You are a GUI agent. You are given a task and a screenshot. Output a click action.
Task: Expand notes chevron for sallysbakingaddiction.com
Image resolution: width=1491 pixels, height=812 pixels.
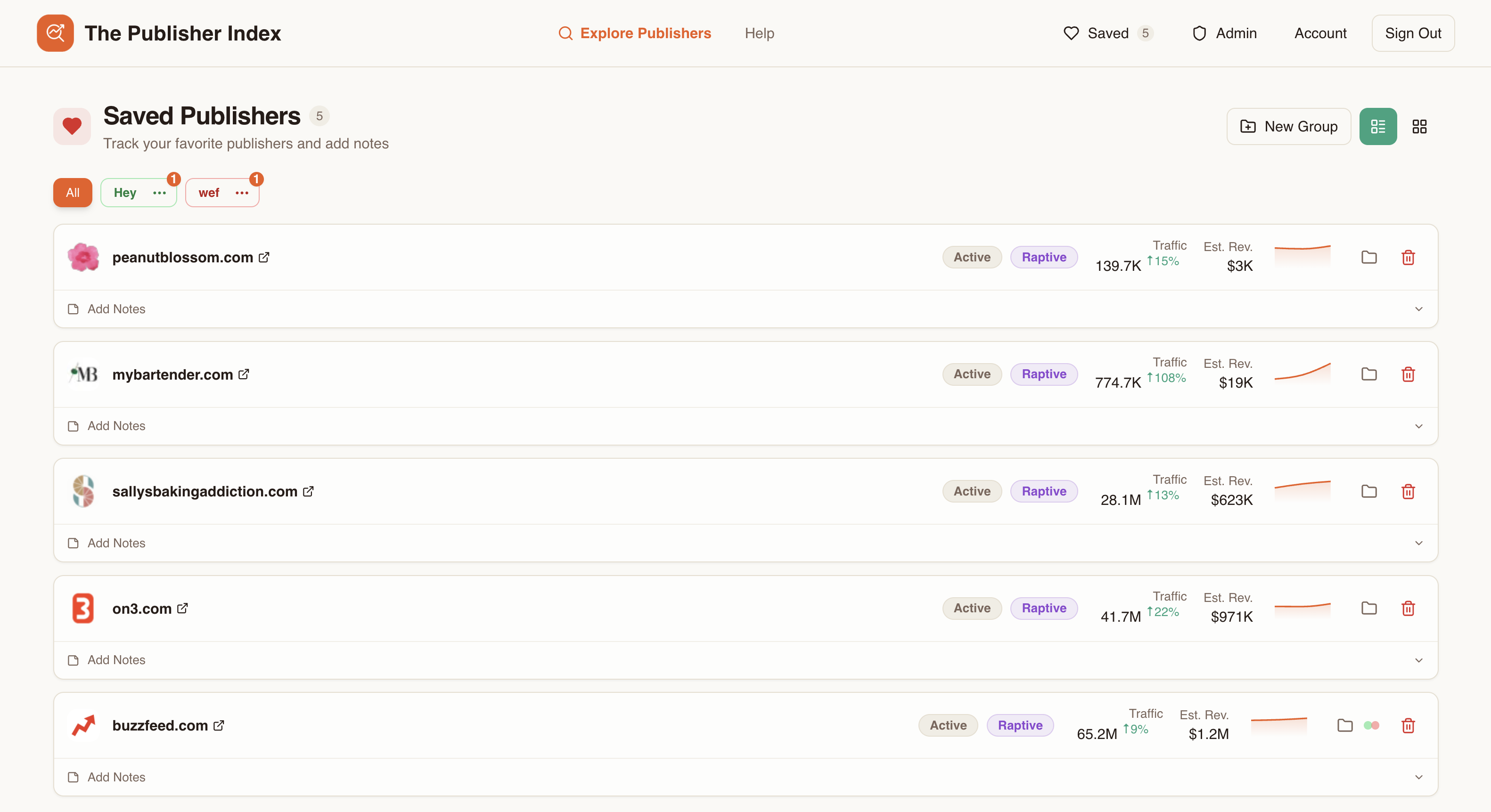(x=1418, y=543)
